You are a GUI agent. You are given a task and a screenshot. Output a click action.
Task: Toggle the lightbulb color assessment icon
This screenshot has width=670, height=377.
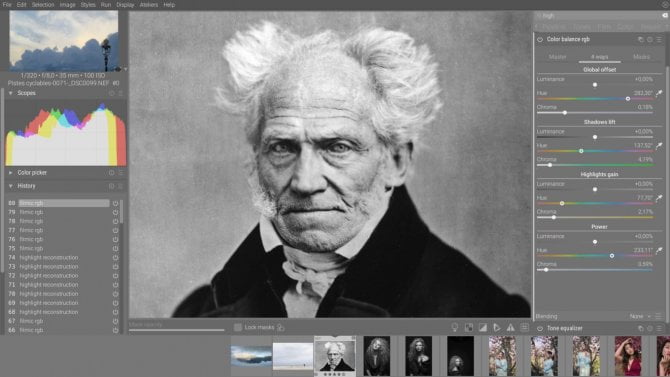point(455,327)
